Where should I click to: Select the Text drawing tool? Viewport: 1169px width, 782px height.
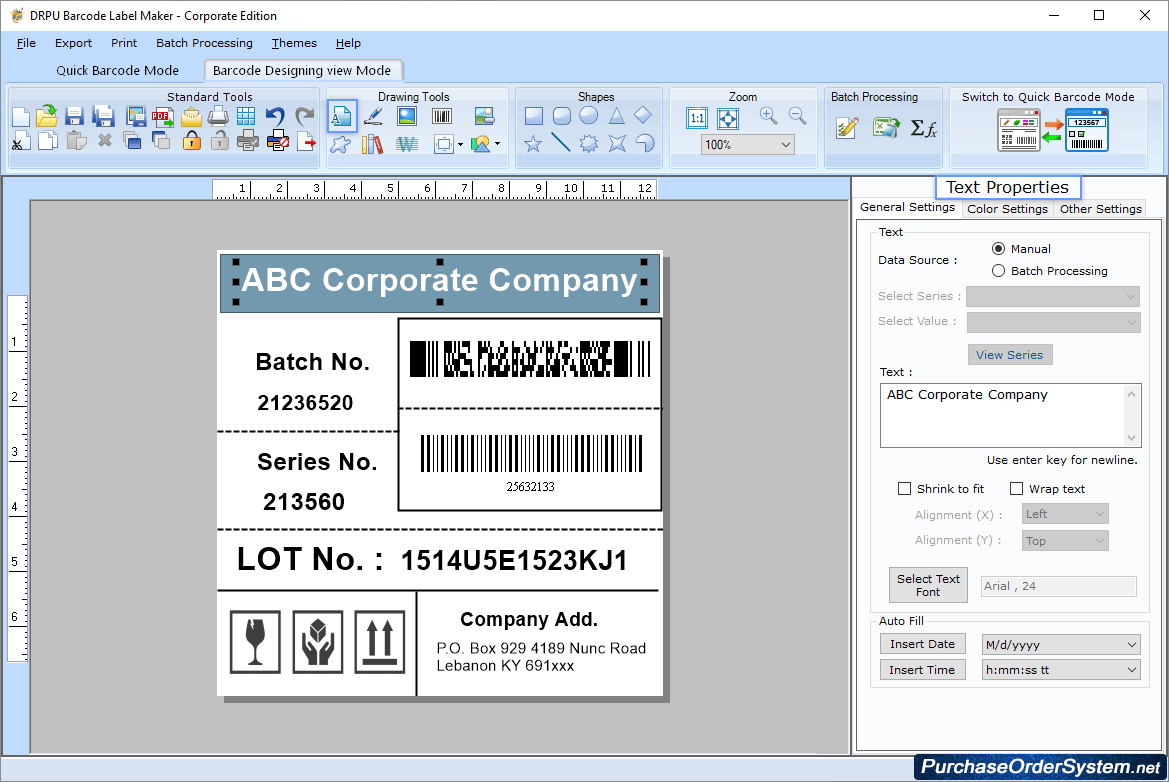pos(342,117)
